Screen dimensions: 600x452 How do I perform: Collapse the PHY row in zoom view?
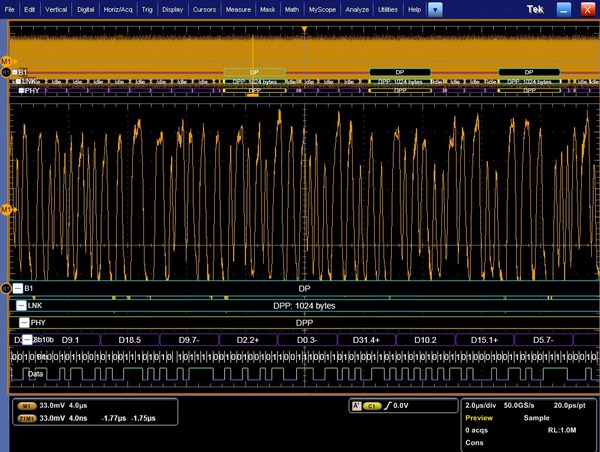pyautogui.click(x=24, y=322)
